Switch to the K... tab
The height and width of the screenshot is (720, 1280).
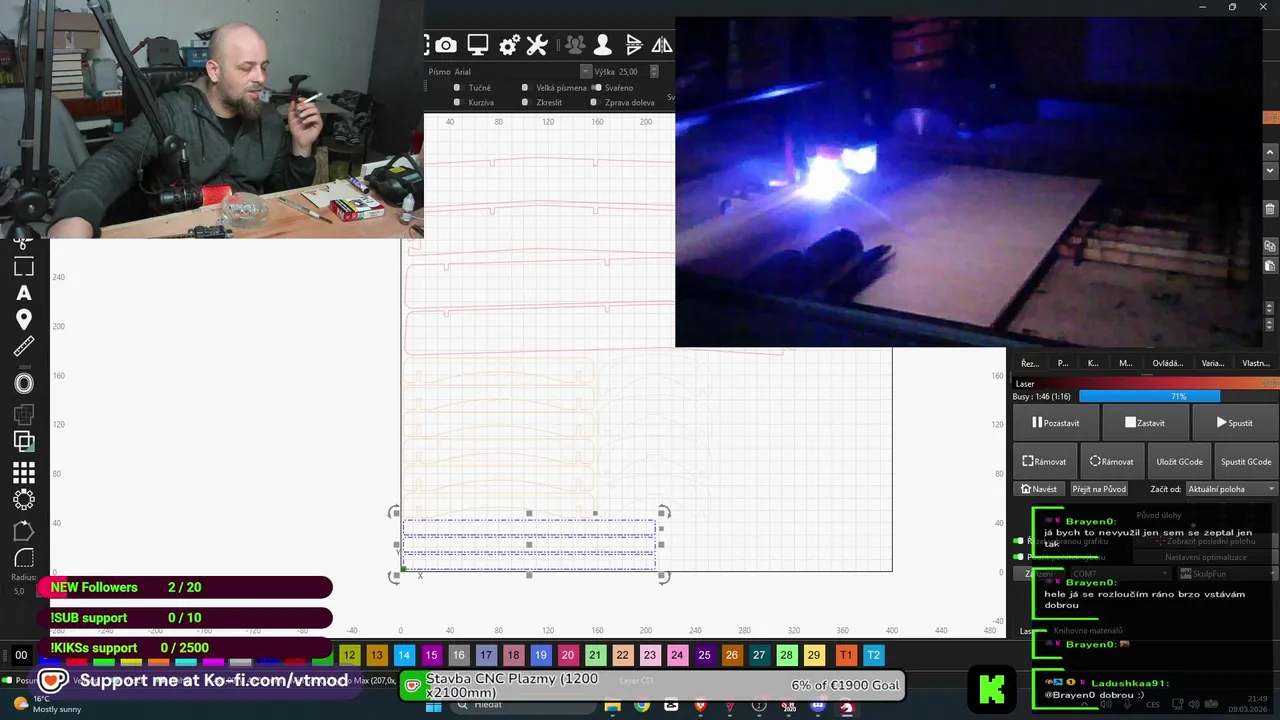pos(1093,363)
